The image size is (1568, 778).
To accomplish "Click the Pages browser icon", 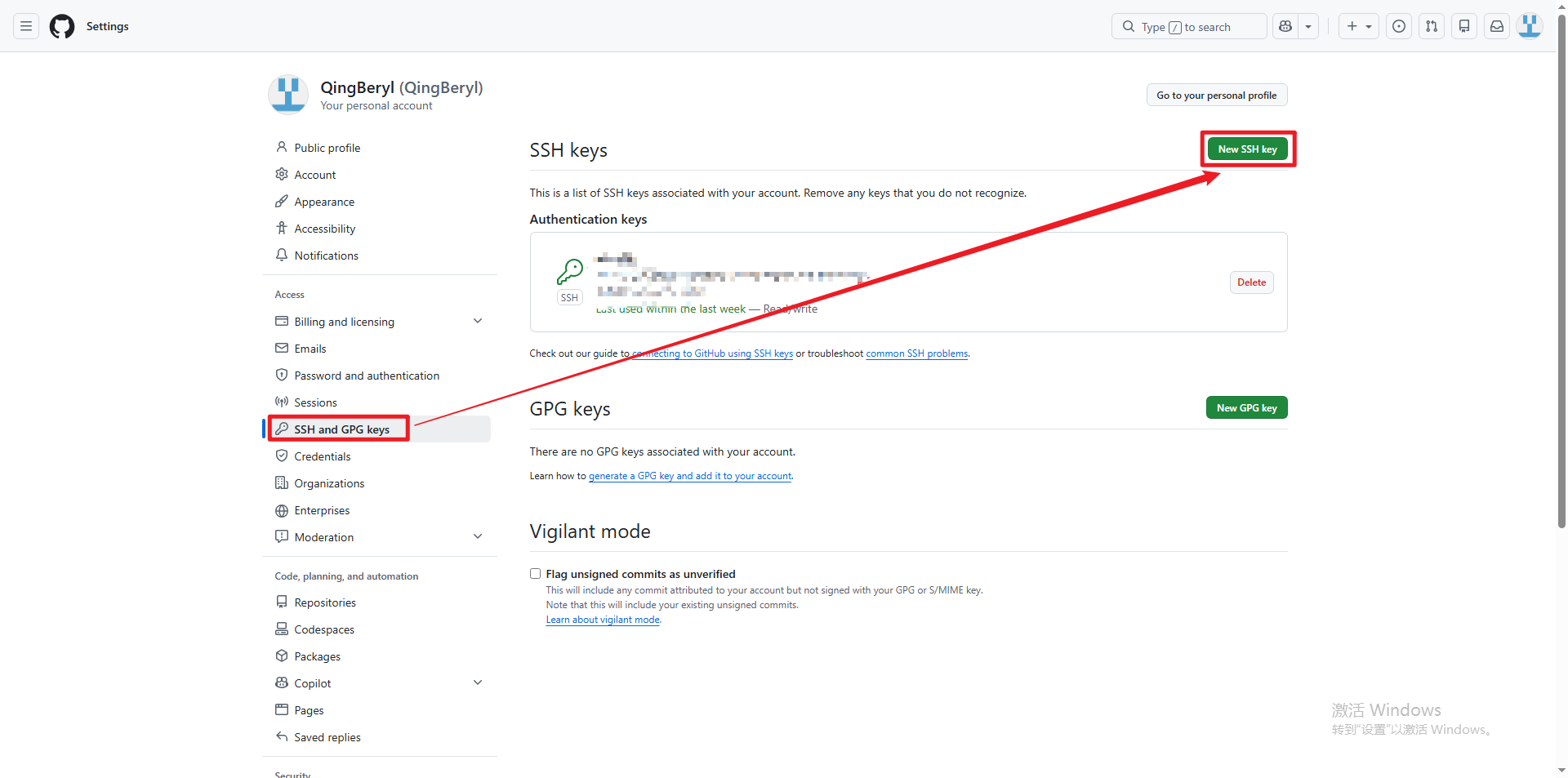I will click(x=282, y=709).
